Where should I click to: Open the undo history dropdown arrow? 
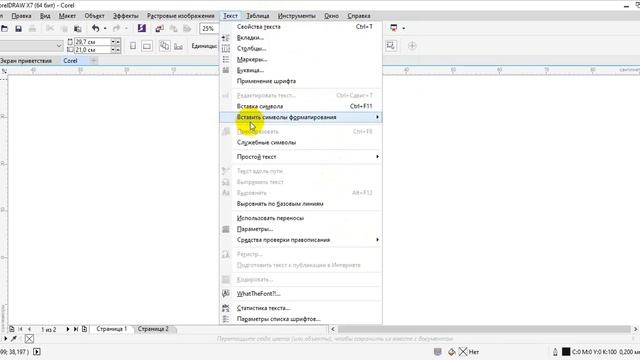[x=105, y=28]
